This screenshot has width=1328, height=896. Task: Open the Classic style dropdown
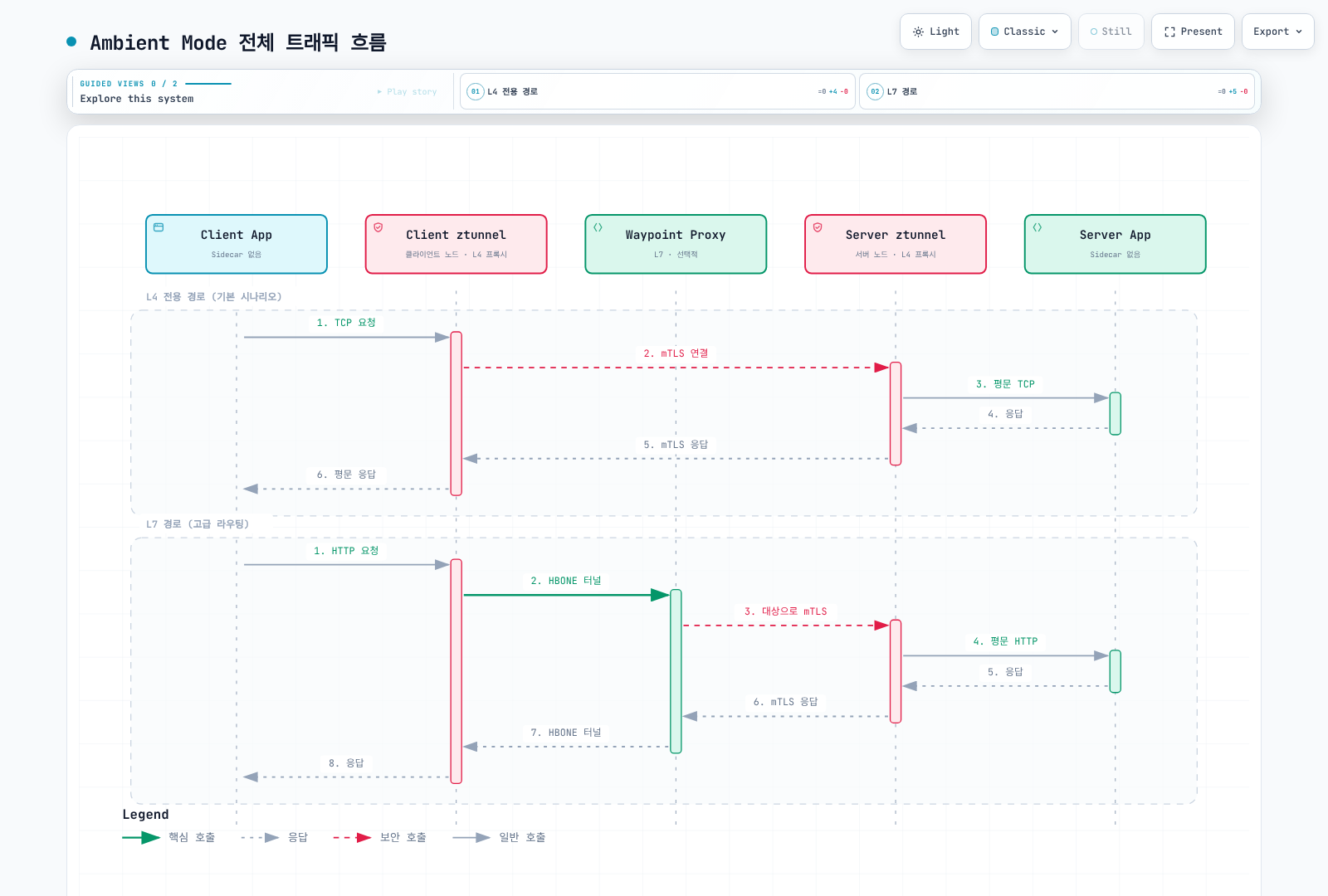pos(1024,32)
